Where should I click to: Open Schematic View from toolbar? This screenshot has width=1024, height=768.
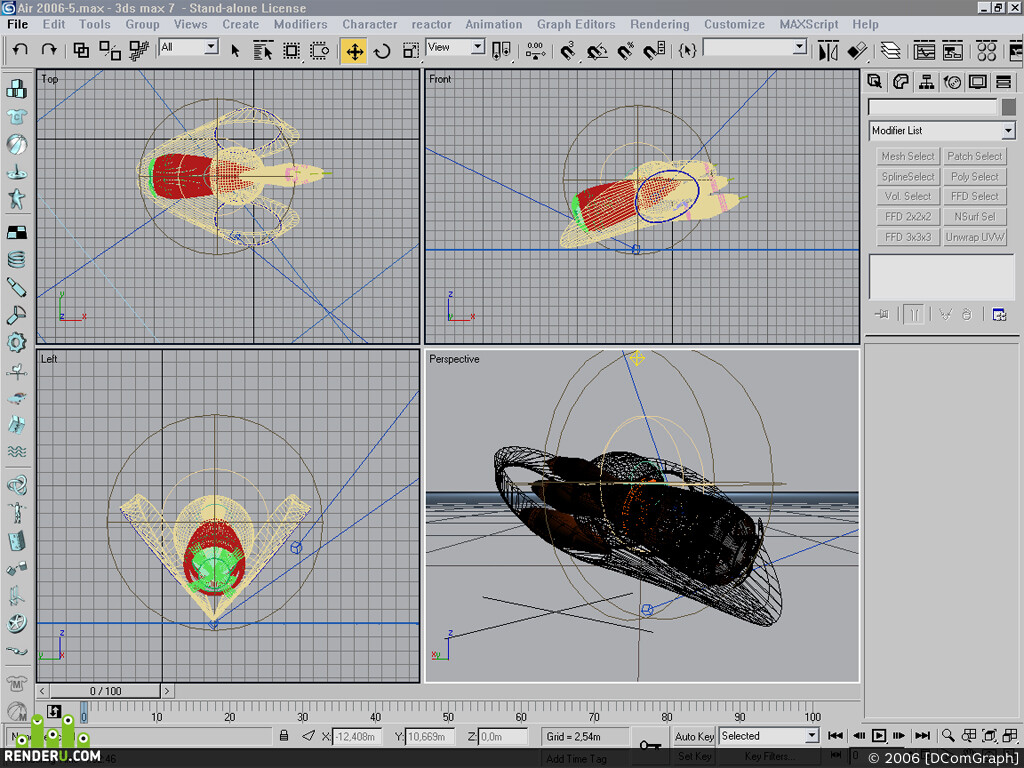click(953, 50)
